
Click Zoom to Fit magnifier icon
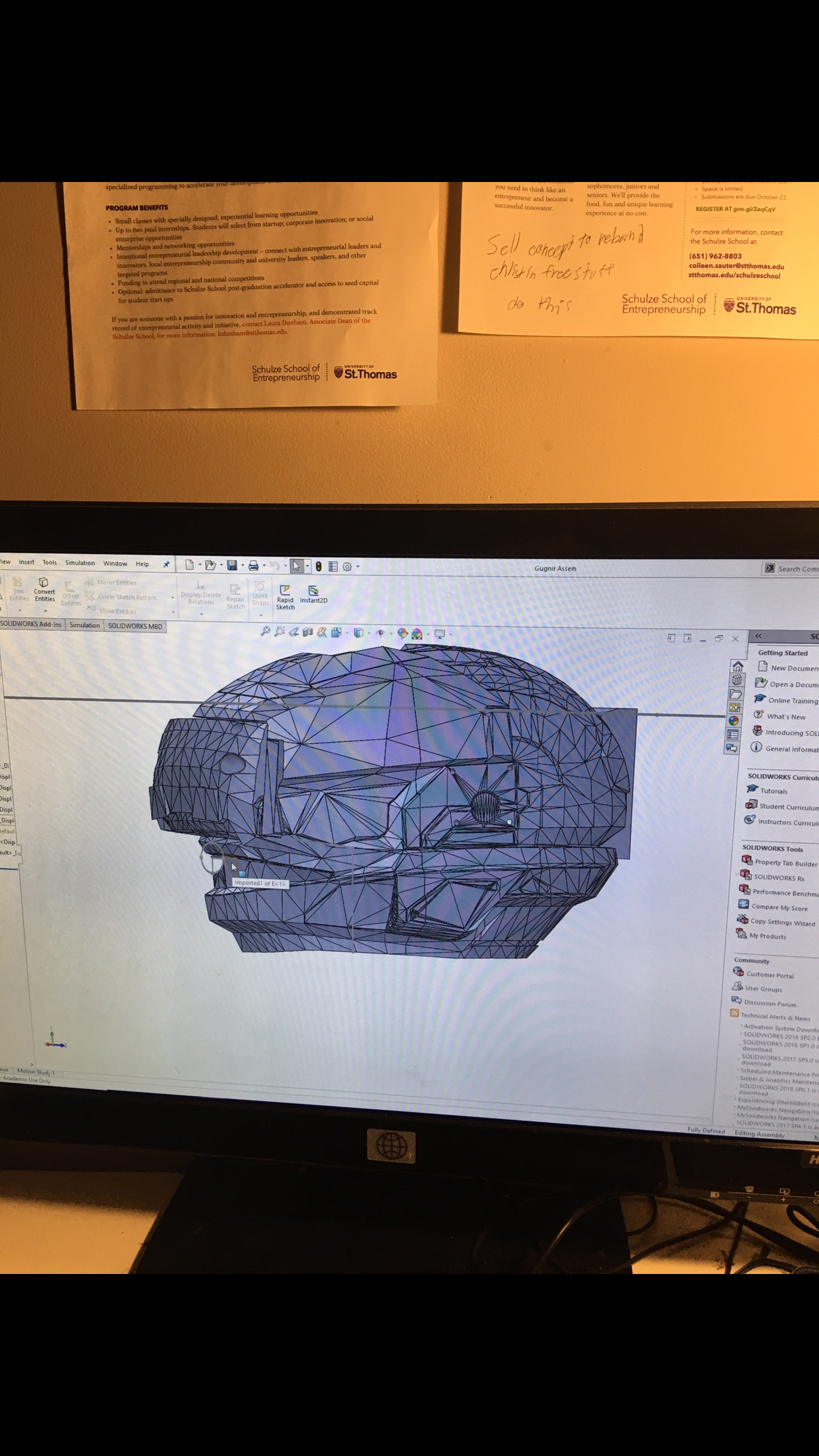coord(265,632)
